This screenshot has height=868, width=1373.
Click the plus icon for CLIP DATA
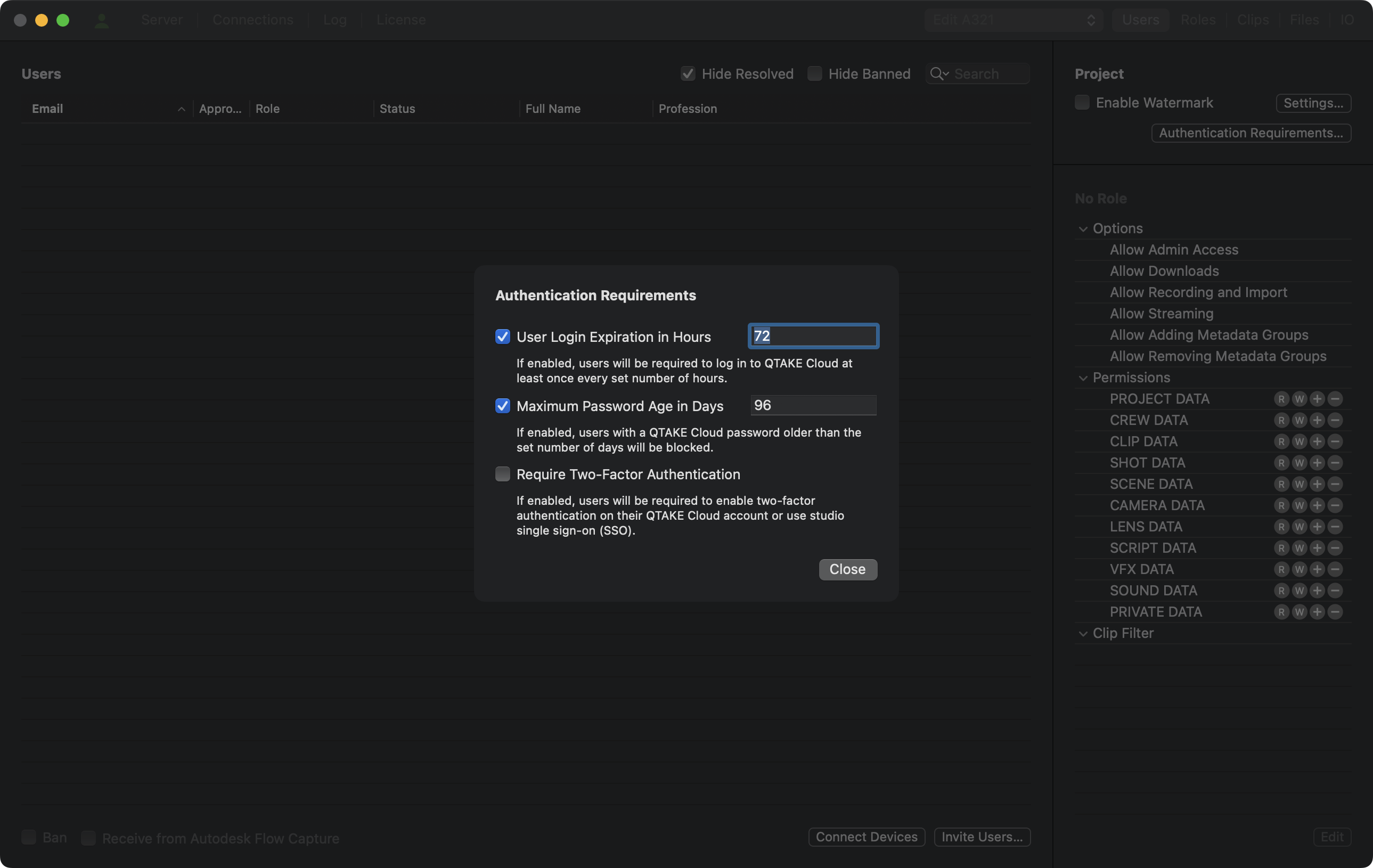(1317, 441)
